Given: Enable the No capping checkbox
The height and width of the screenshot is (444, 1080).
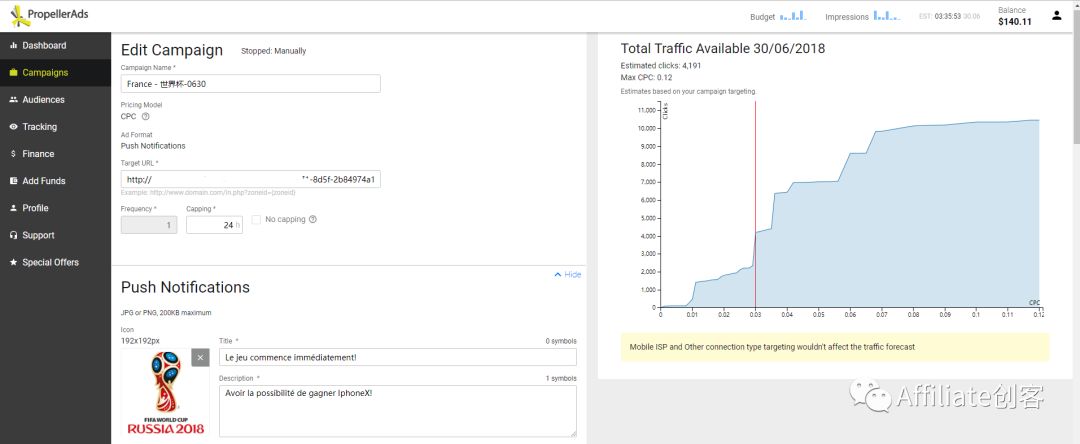Looking at the screenshot, I should [256, 220].
